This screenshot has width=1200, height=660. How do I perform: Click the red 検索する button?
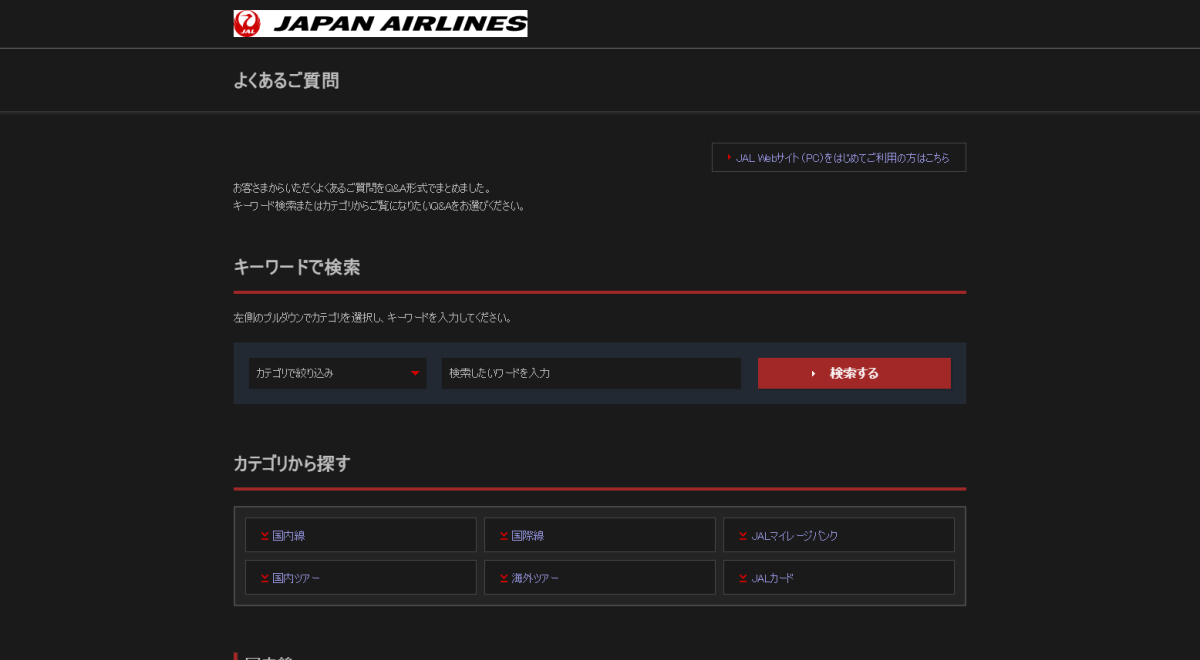click(854, 373)
